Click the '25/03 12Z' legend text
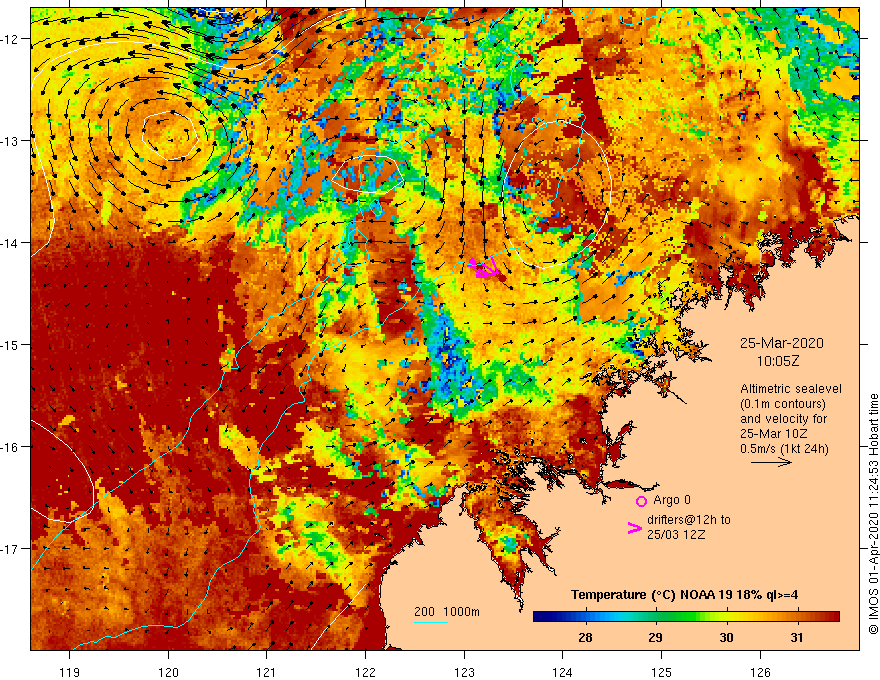The height and width of the screenshot is (680, 880). [676, 535]
